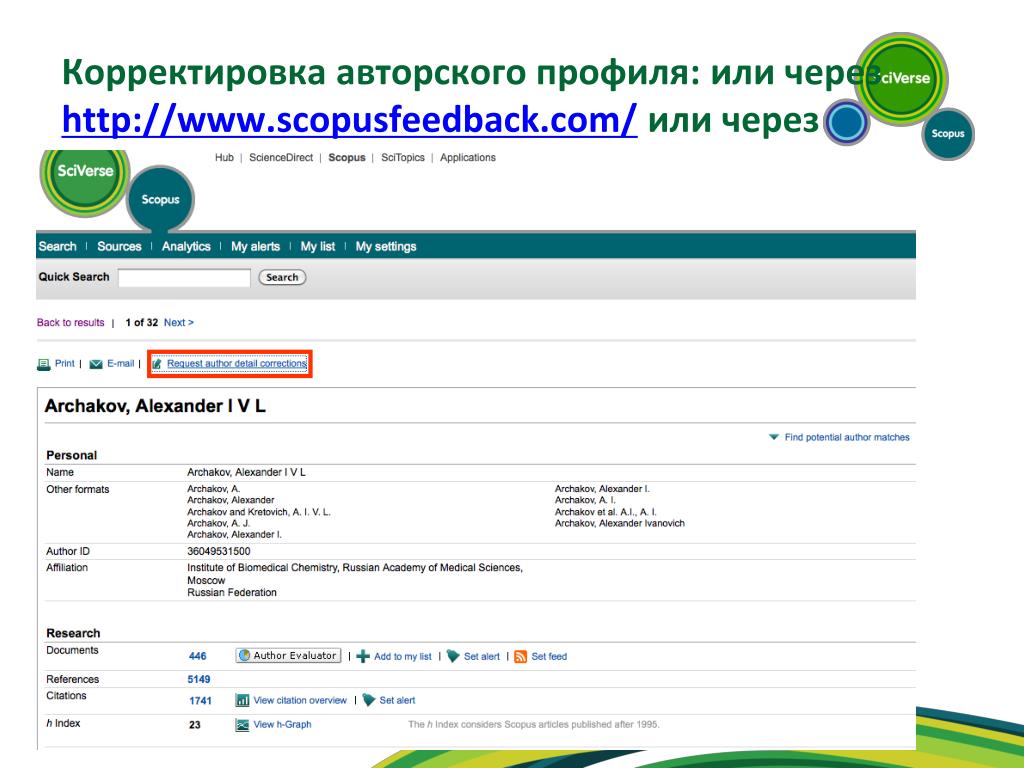Viewport: 1024px width, 768px height.
Task: Click the Print link
Action: click(x=65, y=363)
